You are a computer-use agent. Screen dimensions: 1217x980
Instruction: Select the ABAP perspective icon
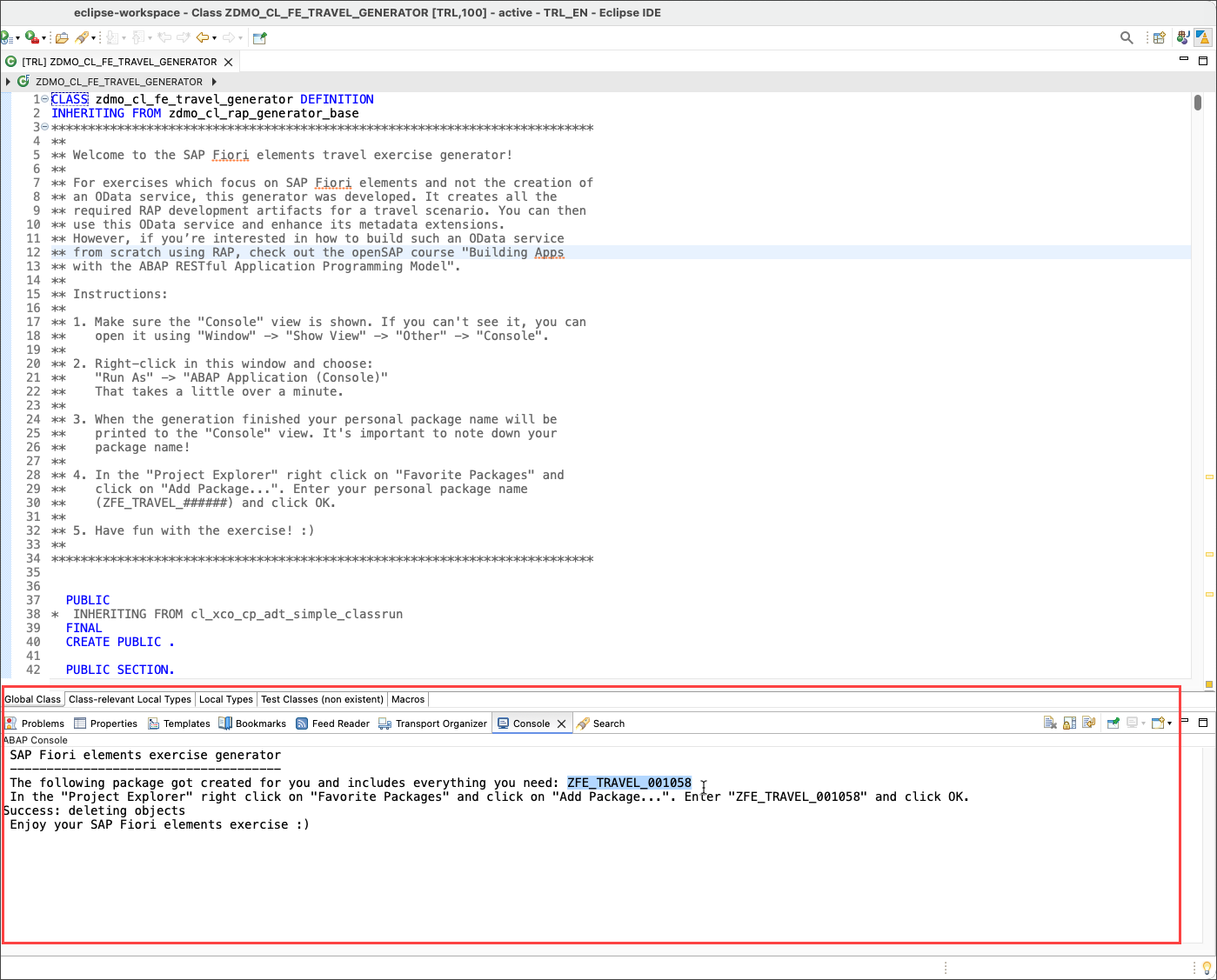coord(1203,37)
